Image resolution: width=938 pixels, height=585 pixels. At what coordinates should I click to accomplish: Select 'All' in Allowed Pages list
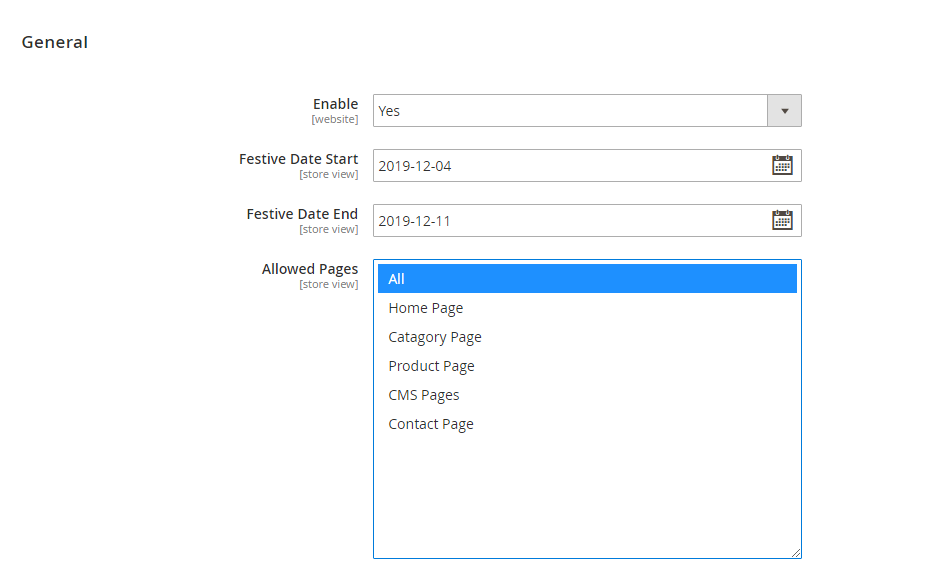click(587, 279)
